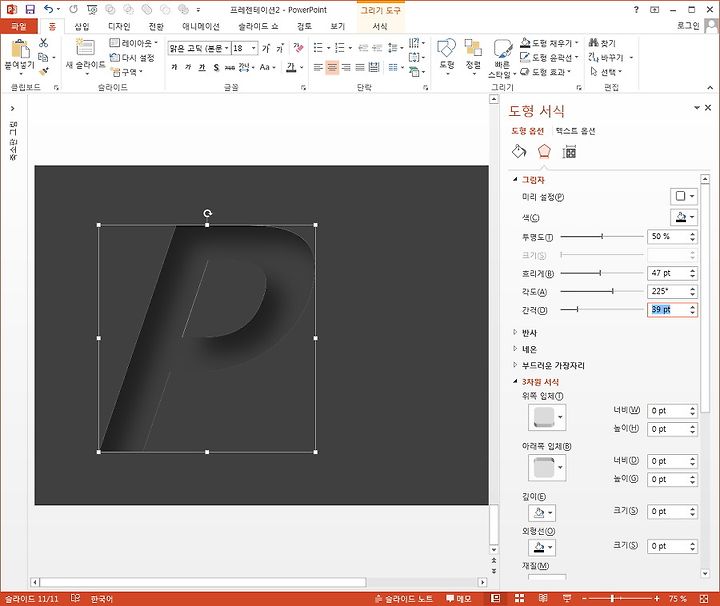Open the Arrange (정렬) icon
The image size is (720, 606).
pos(473,48)
